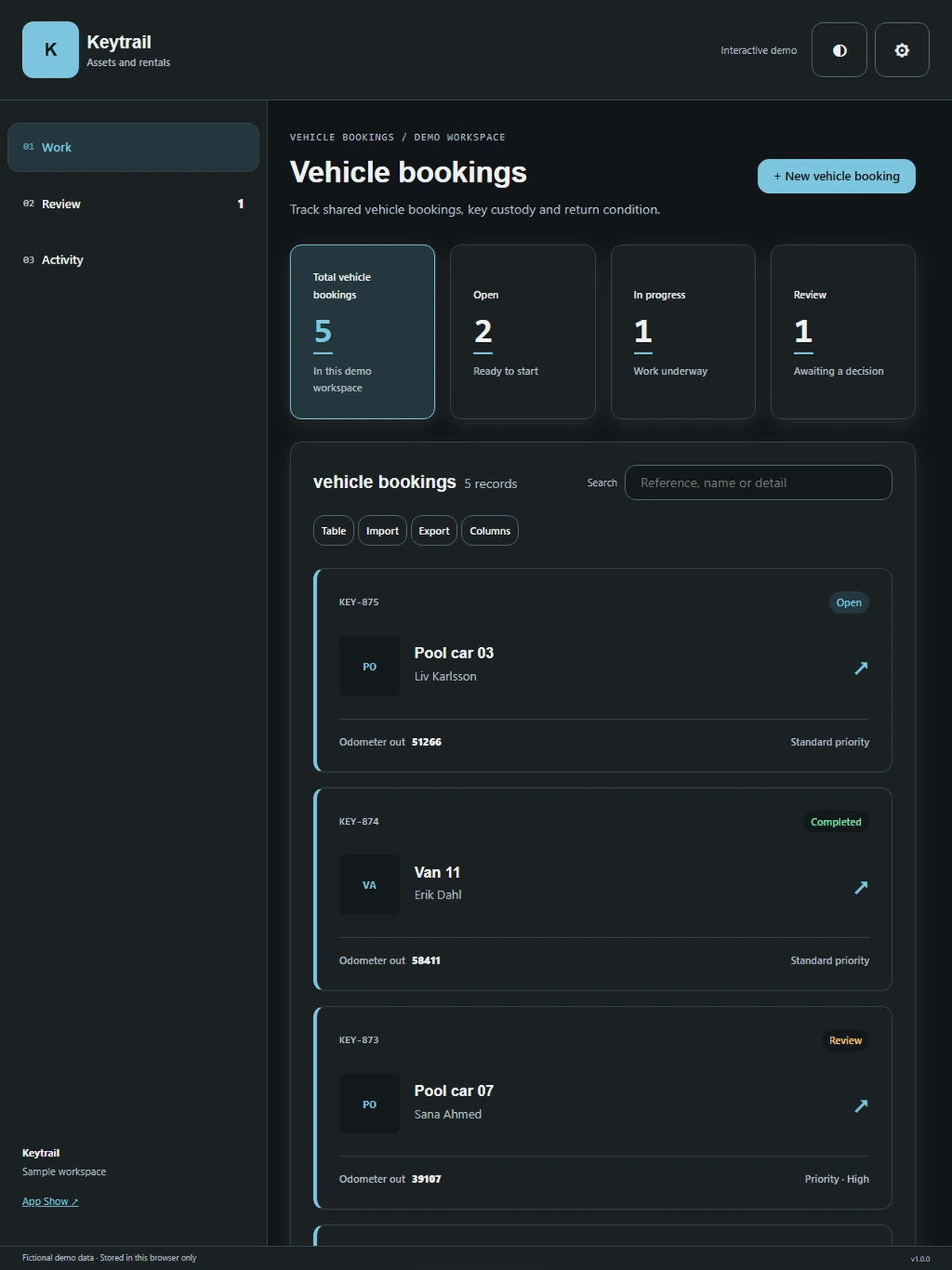Click the Interactive demo label
Image resolution: width=952 pixels, height=1270 pixels.
pyautogui.click(x=758, y=50)
